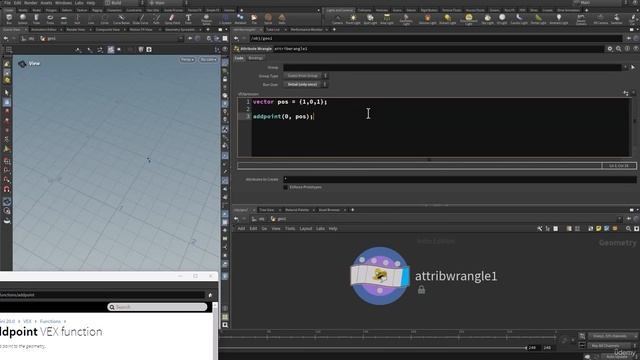Add an Area Light from the shelf

[387, 19]
